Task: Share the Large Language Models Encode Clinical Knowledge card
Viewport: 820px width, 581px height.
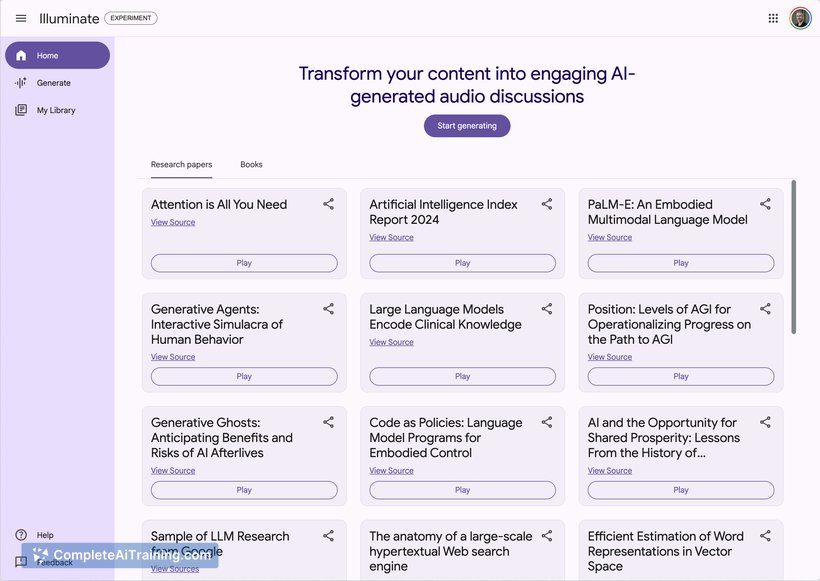Action: [x=547, y=309]
